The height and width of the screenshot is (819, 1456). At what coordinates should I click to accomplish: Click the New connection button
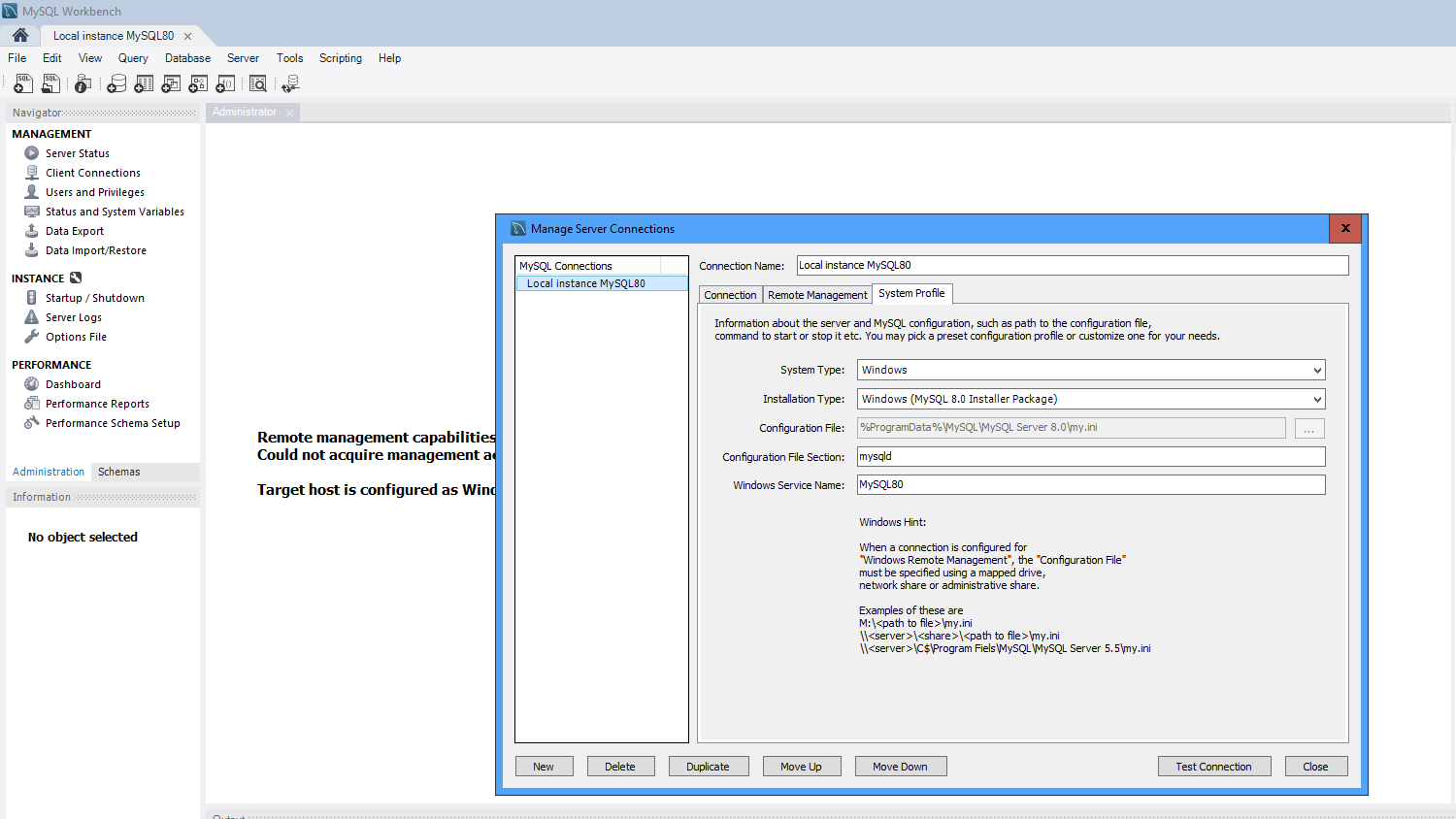[544, 767]
